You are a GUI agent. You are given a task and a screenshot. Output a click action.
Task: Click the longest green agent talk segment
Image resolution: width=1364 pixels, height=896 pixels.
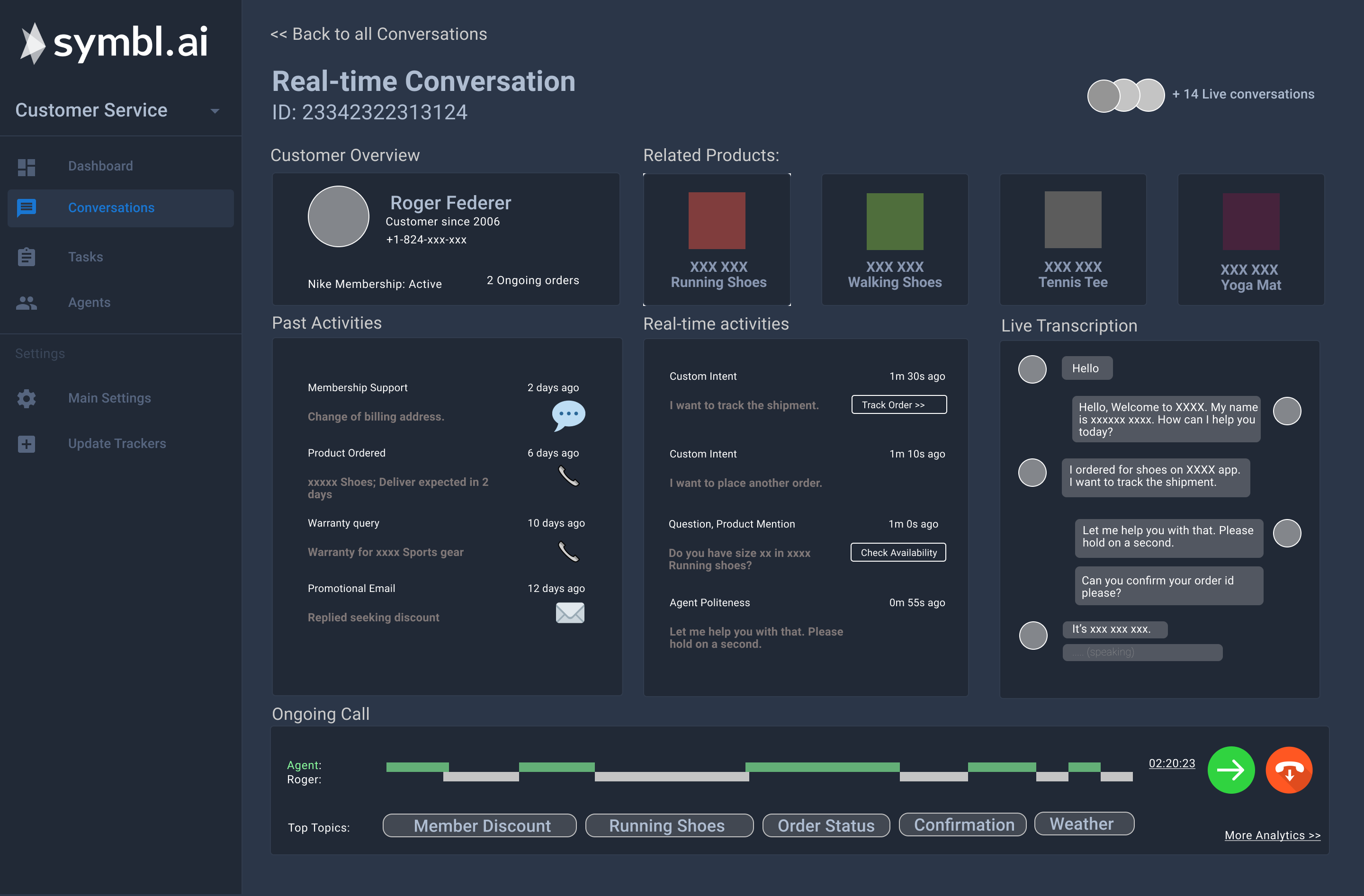(x=822, y=767)
